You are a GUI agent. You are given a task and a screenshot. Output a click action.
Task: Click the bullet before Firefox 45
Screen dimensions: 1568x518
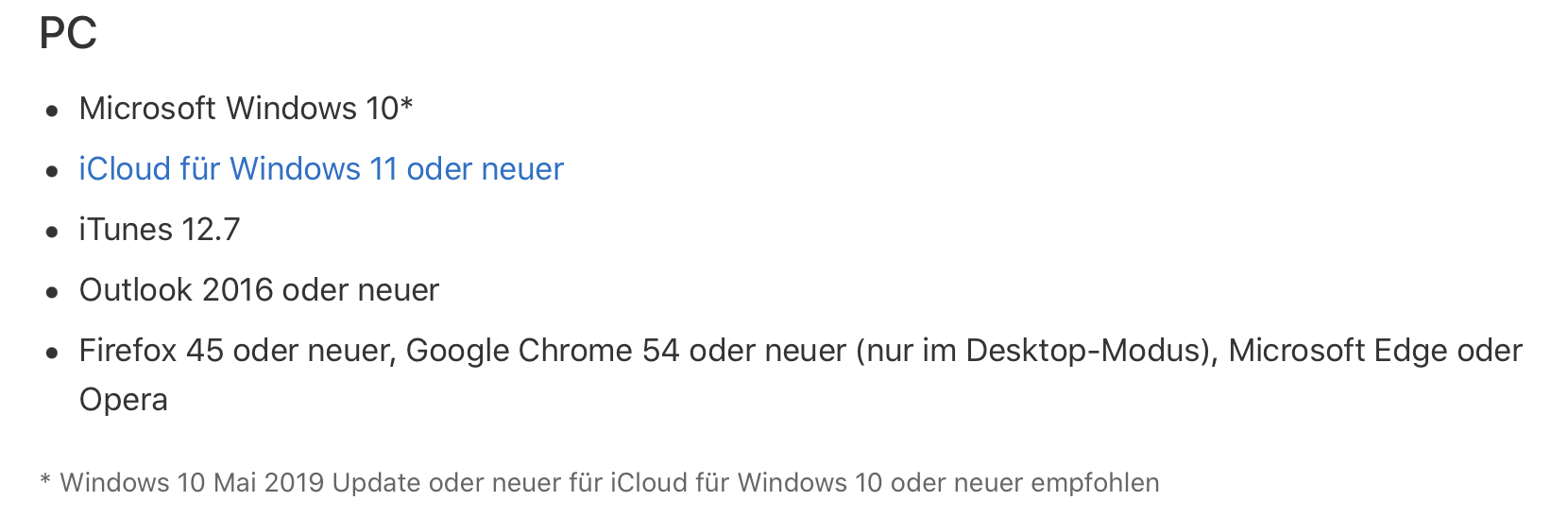[52, 353]
